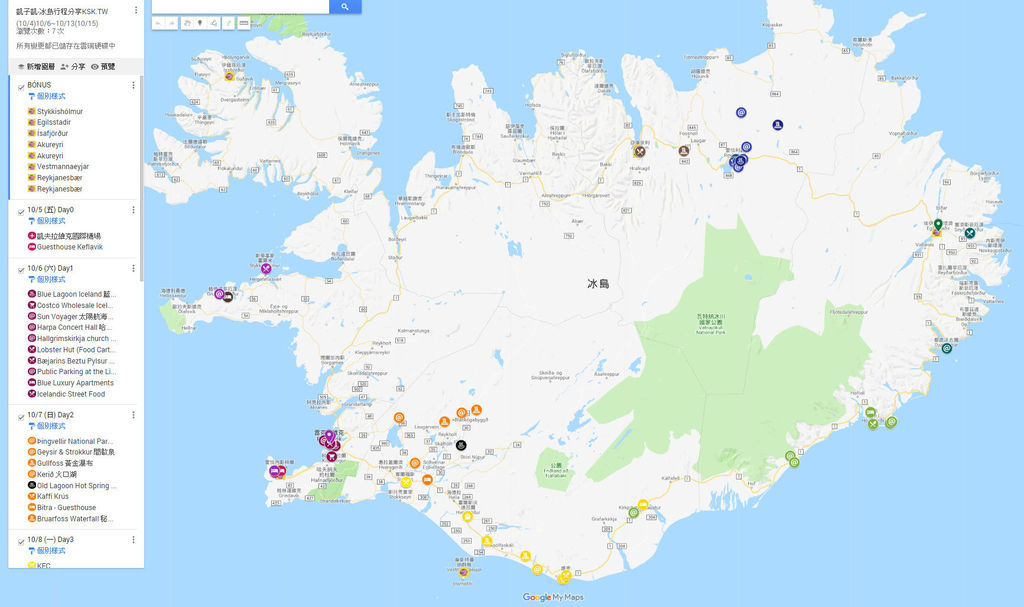1024x607 pixels.
Task: Select Icelandic Street Food list entry
Action: [x=71, y=394]
